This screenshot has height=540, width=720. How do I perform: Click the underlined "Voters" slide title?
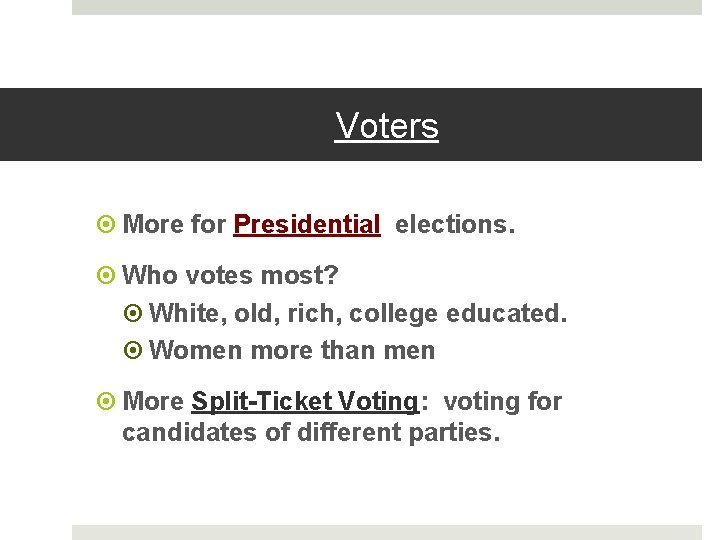(387, 126)
